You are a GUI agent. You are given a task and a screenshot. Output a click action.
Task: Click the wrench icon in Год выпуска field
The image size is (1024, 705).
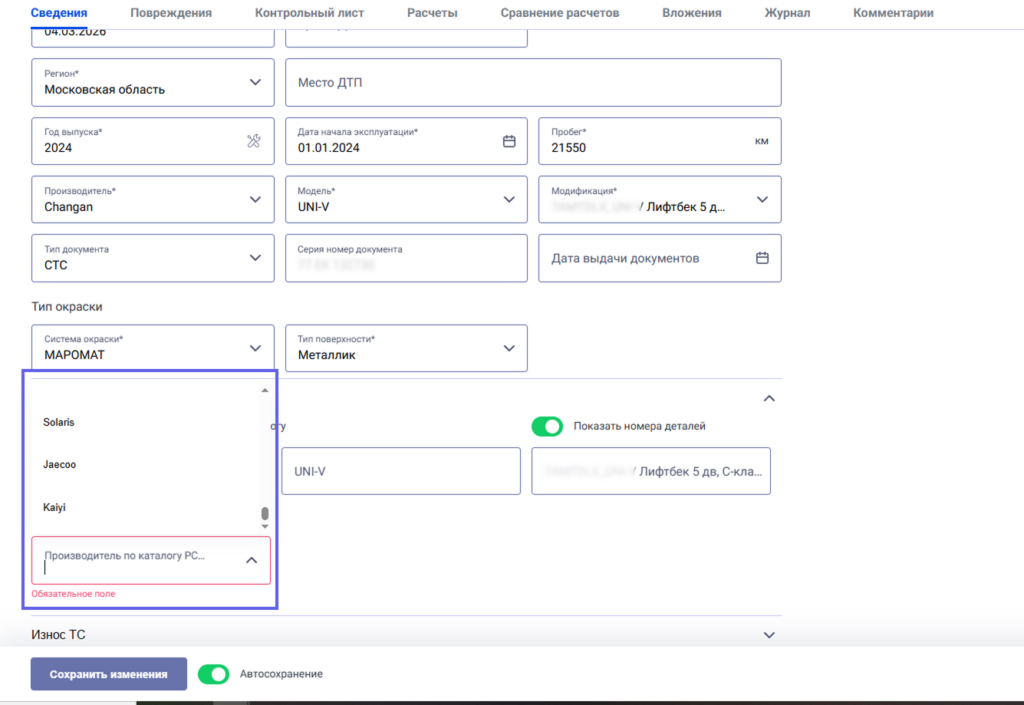point(254,141)
